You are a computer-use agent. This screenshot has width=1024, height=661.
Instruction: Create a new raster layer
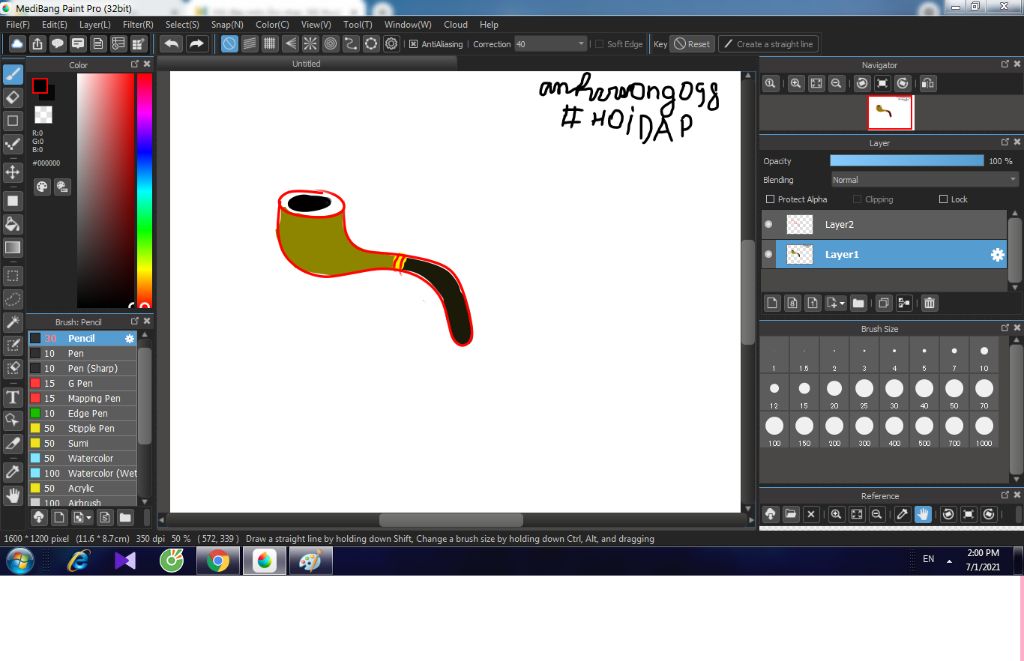773,303
